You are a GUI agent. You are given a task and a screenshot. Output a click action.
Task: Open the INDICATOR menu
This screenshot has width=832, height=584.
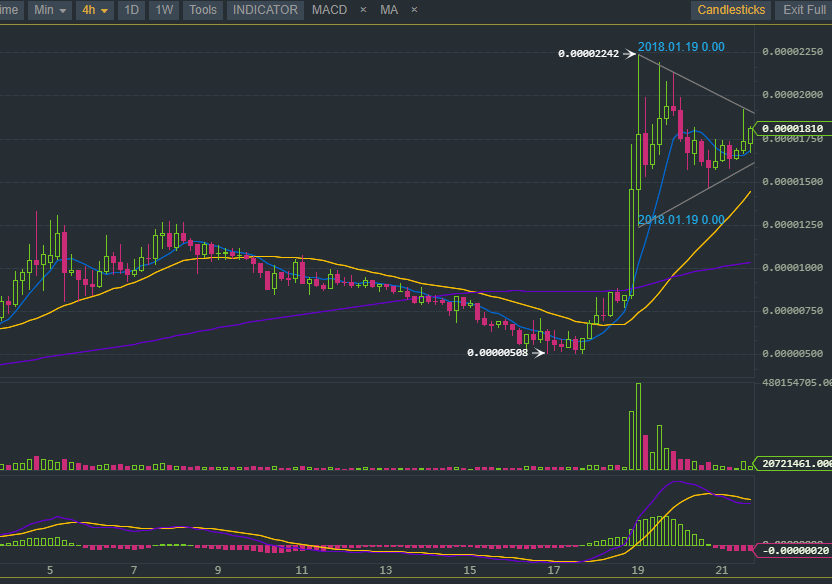(x=265, y=10)
